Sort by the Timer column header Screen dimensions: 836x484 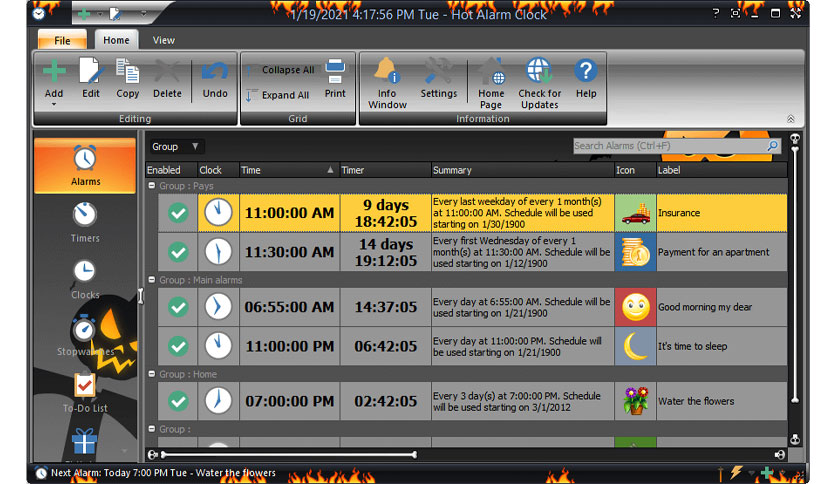tap(385, 170)
